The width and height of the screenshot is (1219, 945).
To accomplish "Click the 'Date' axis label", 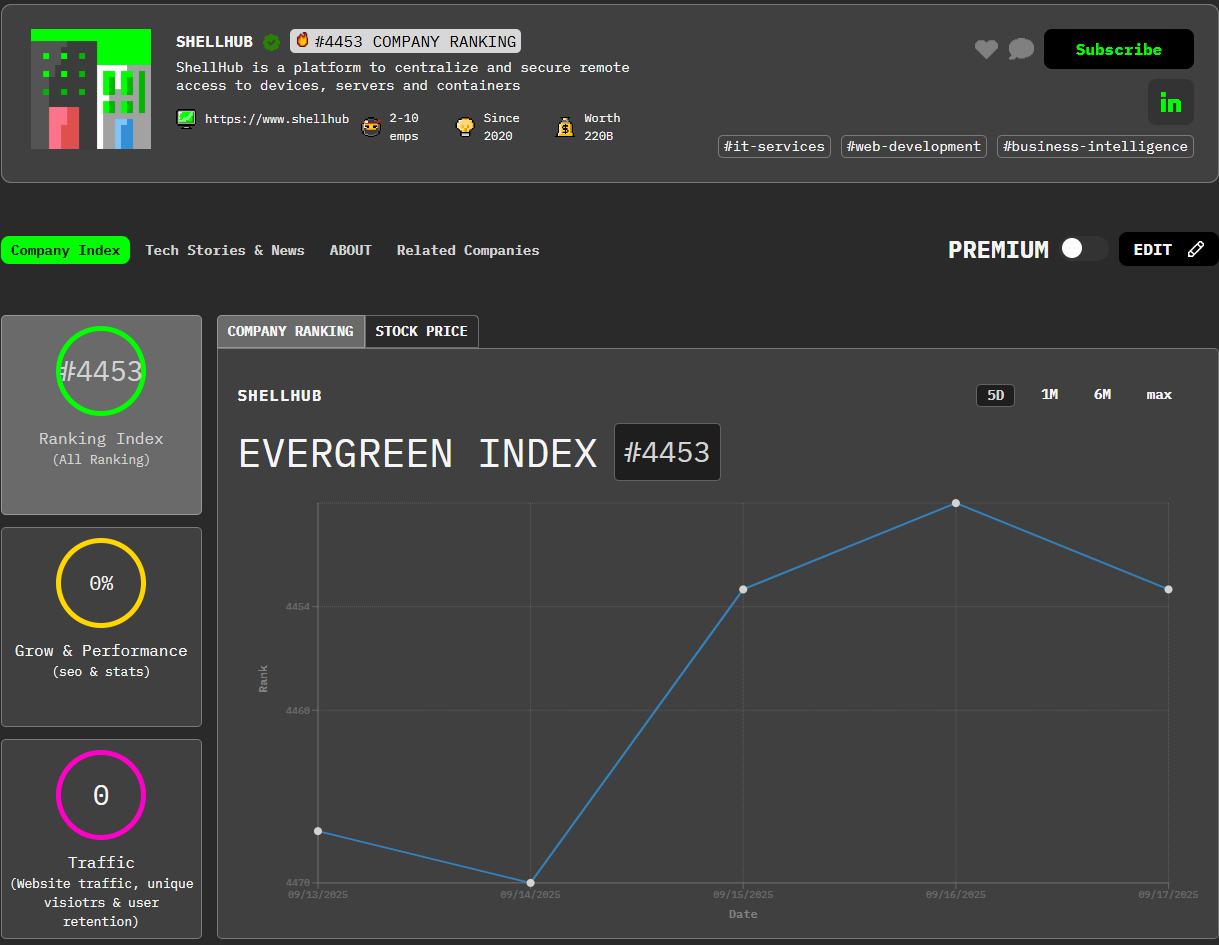I will coord(743,914).
